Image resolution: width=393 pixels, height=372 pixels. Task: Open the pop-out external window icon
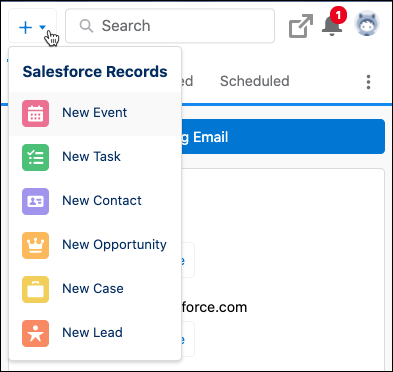click(301, 26)
